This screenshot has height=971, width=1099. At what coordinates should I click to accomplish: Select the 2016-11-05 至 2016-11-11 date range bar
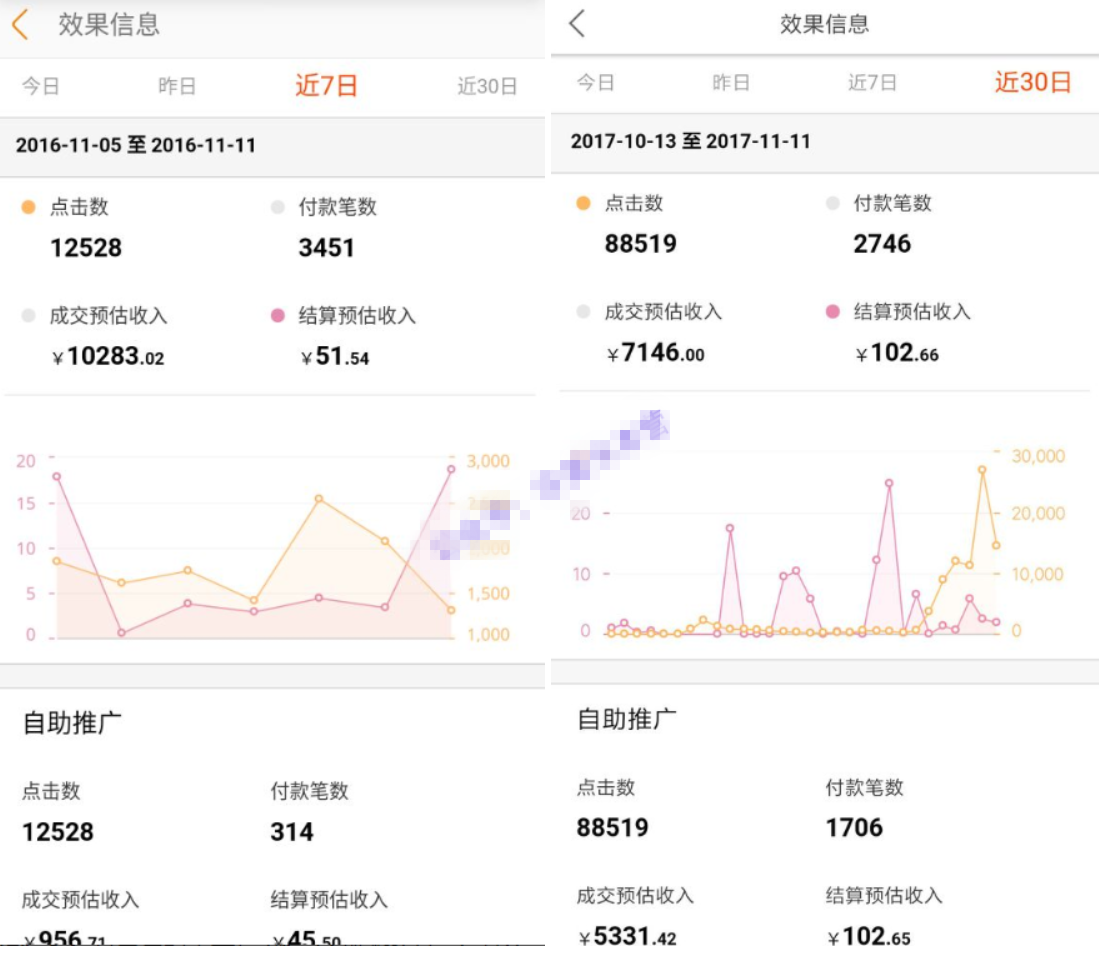click(x=273, y=146)
